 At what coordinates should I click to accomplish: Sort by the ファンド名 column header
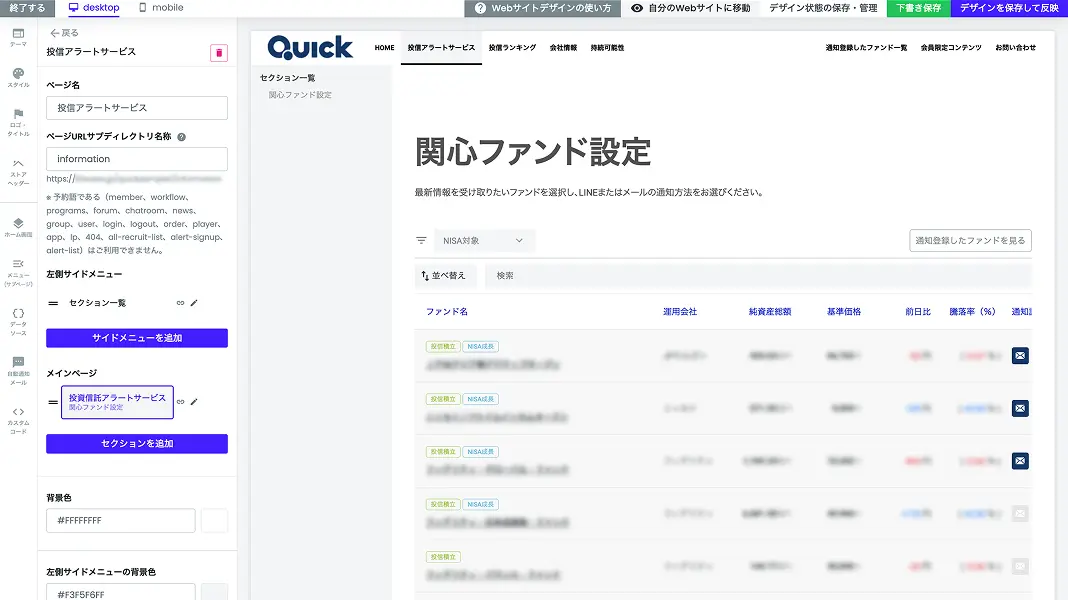point(447,312)
